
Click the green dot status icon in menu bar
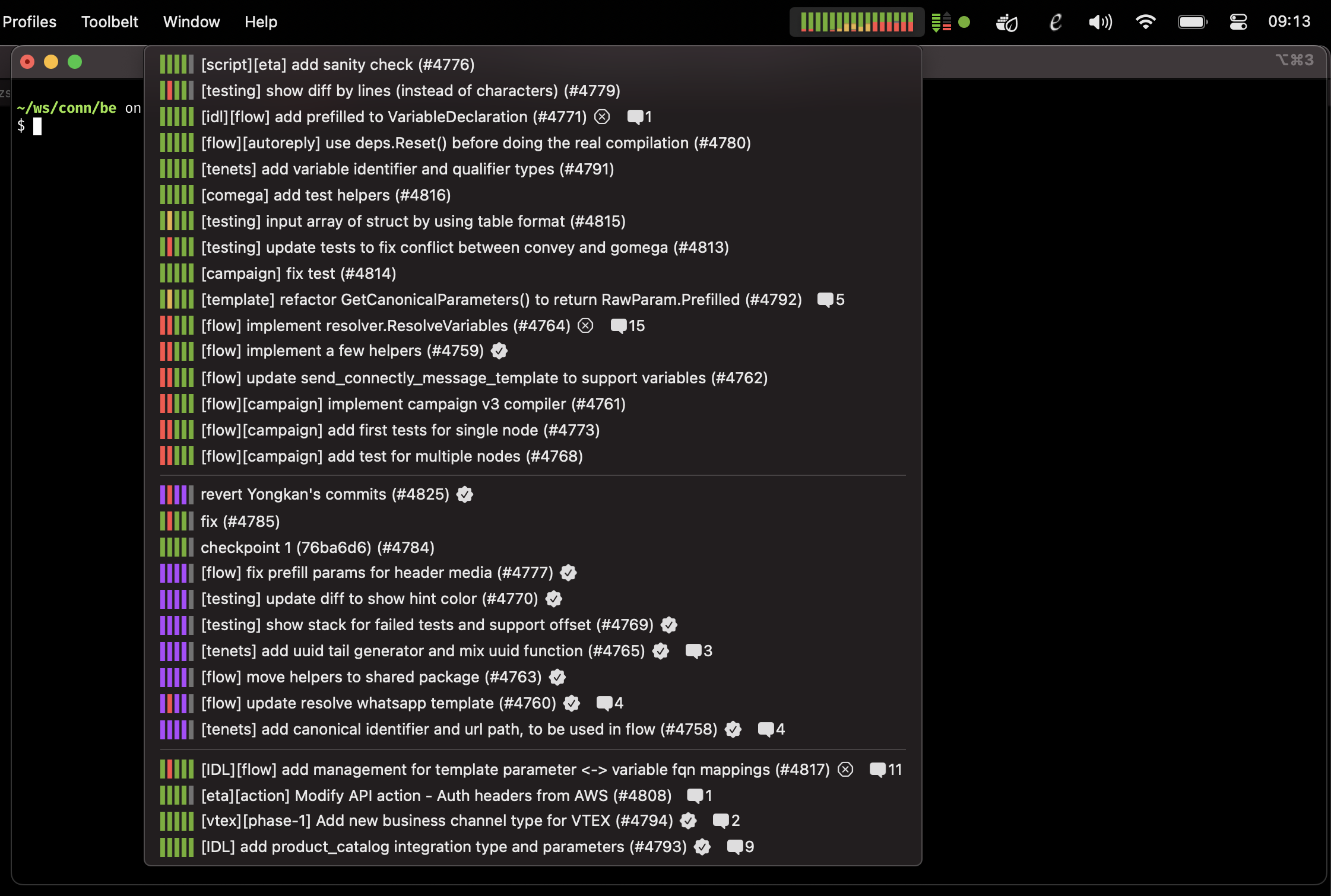point(964,23)
